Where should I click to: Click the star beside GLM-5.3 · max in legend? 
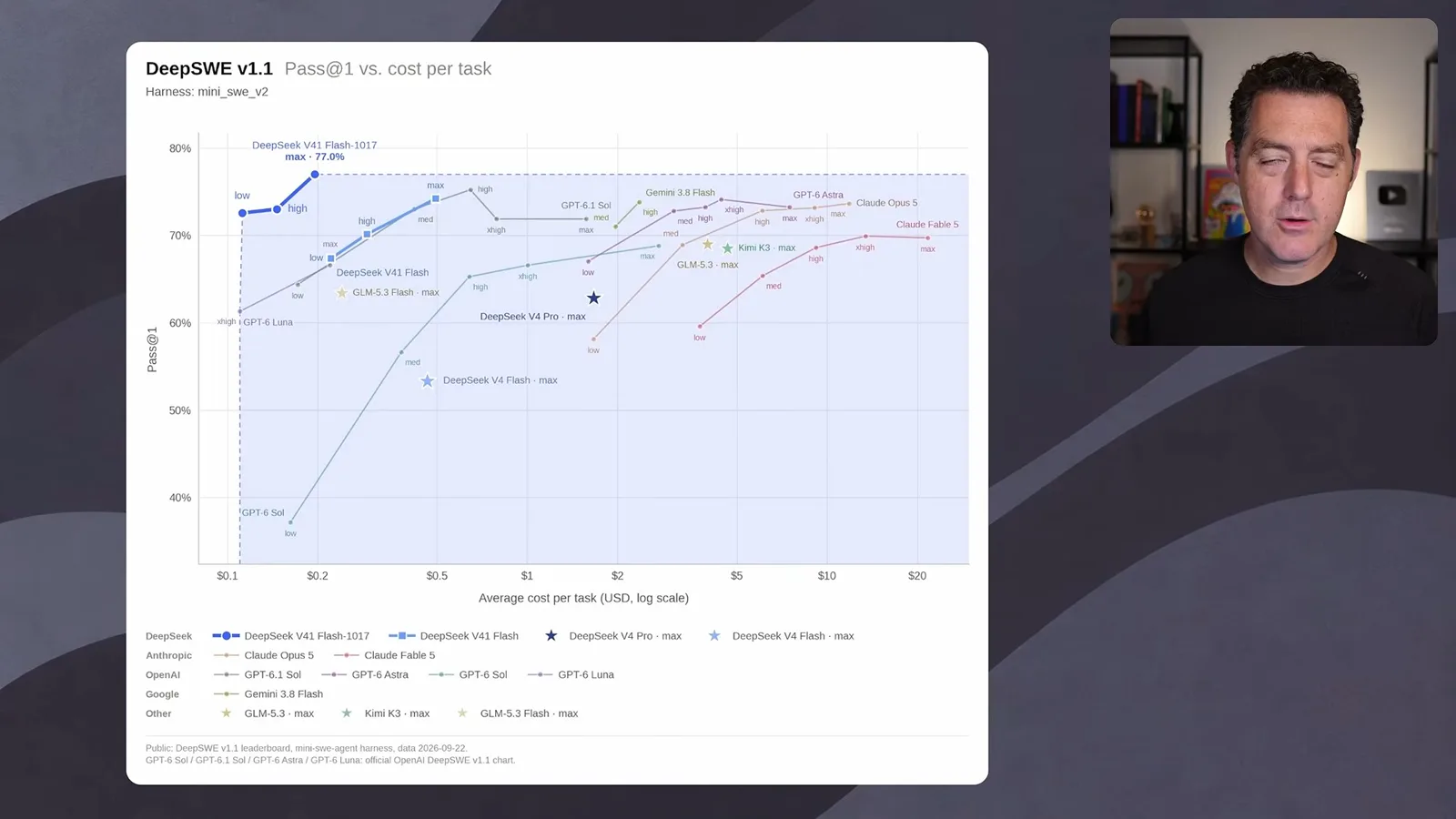tap(227, 713)
